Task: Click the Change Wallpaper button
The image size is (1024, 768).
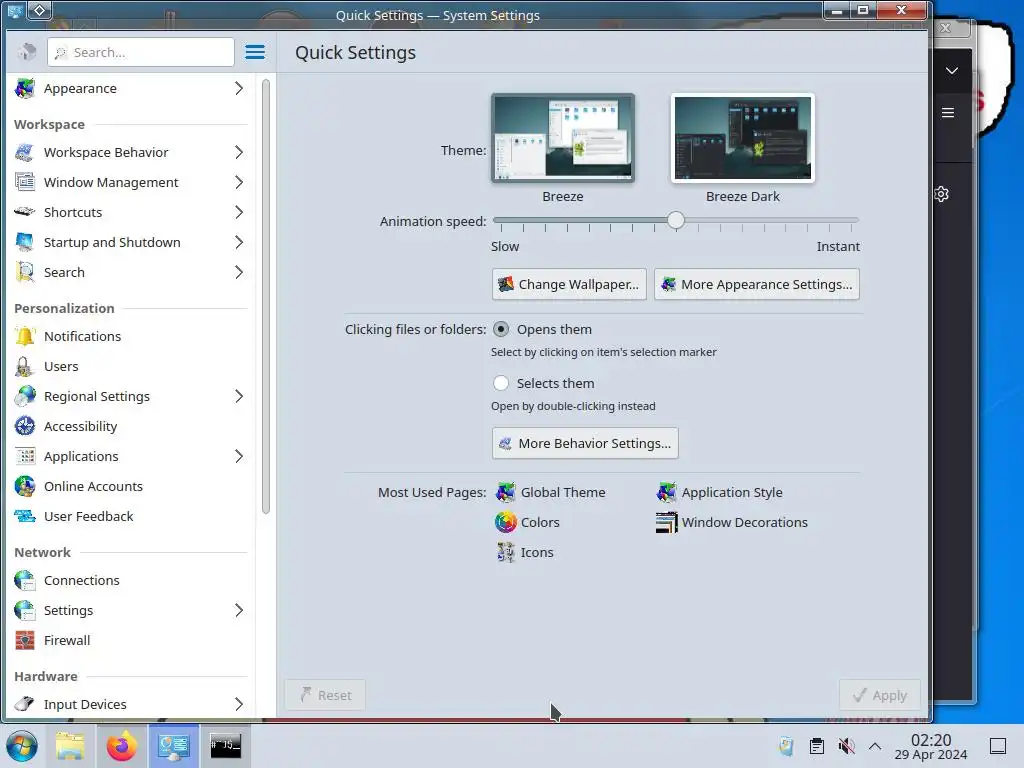Action: point(569,284)
